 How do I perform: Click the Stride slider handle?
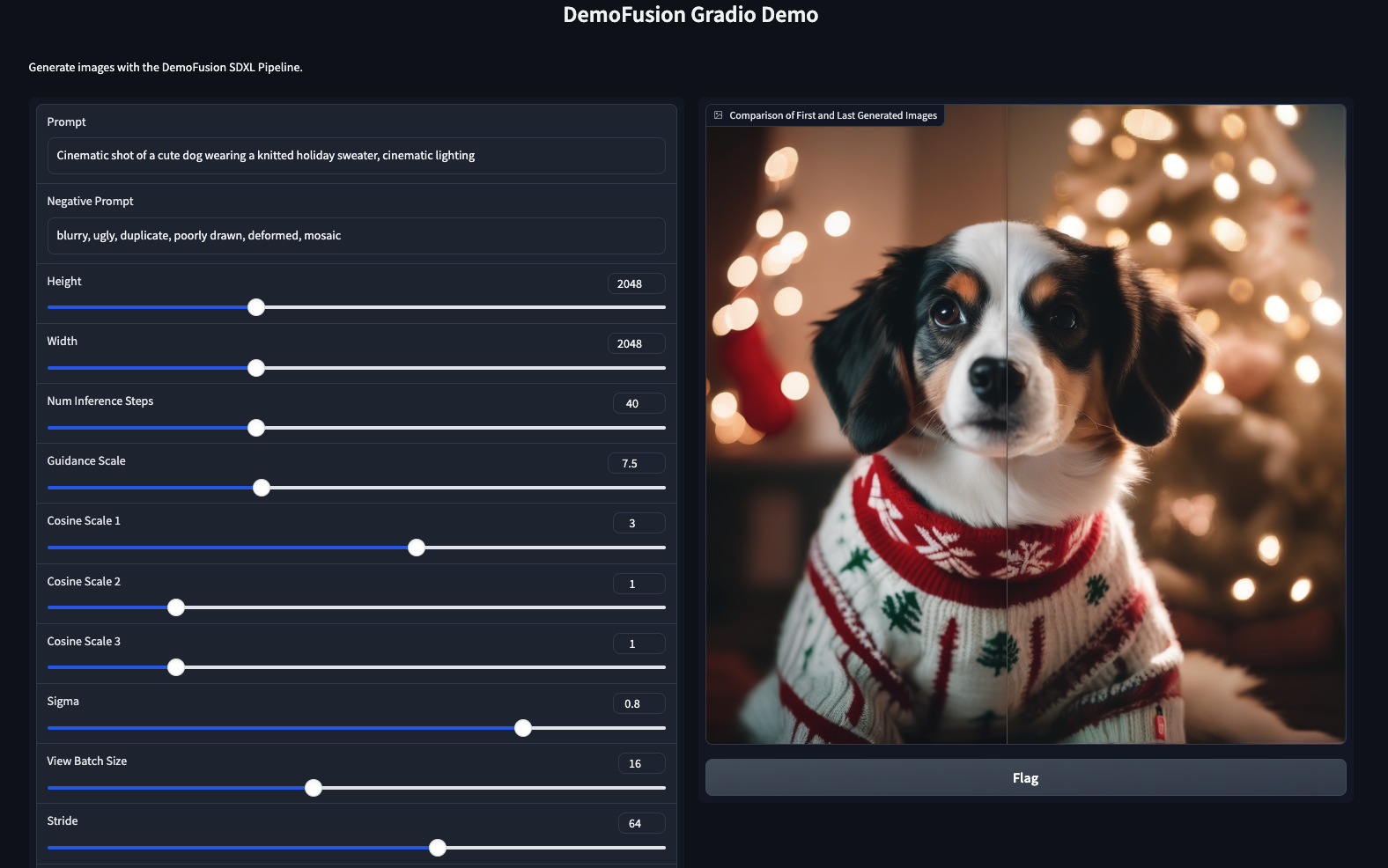click(x=438, y=848)
